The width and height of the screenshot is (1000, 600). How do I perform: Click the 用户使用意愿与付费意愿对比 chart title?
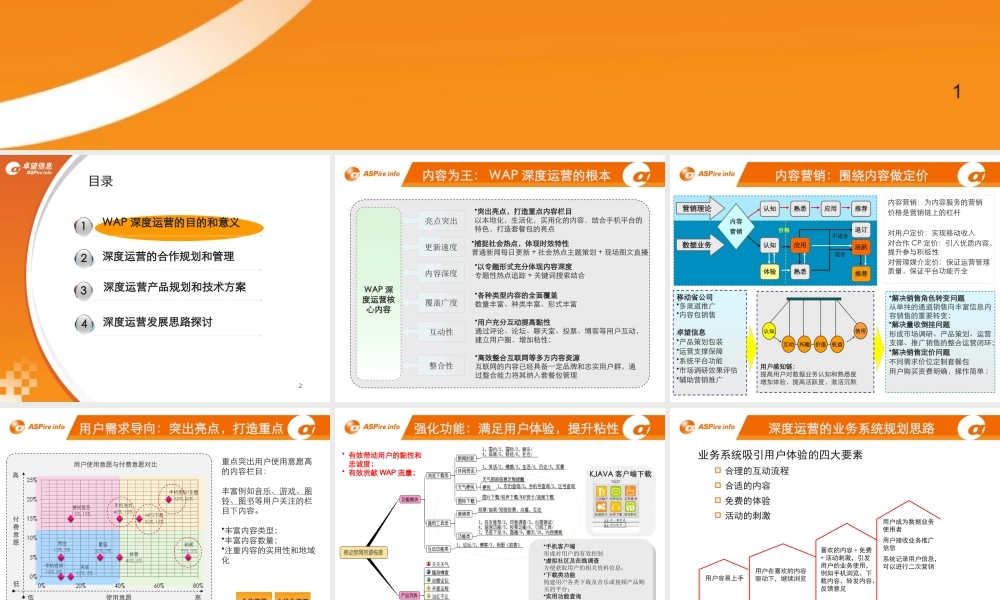point(115,464)
